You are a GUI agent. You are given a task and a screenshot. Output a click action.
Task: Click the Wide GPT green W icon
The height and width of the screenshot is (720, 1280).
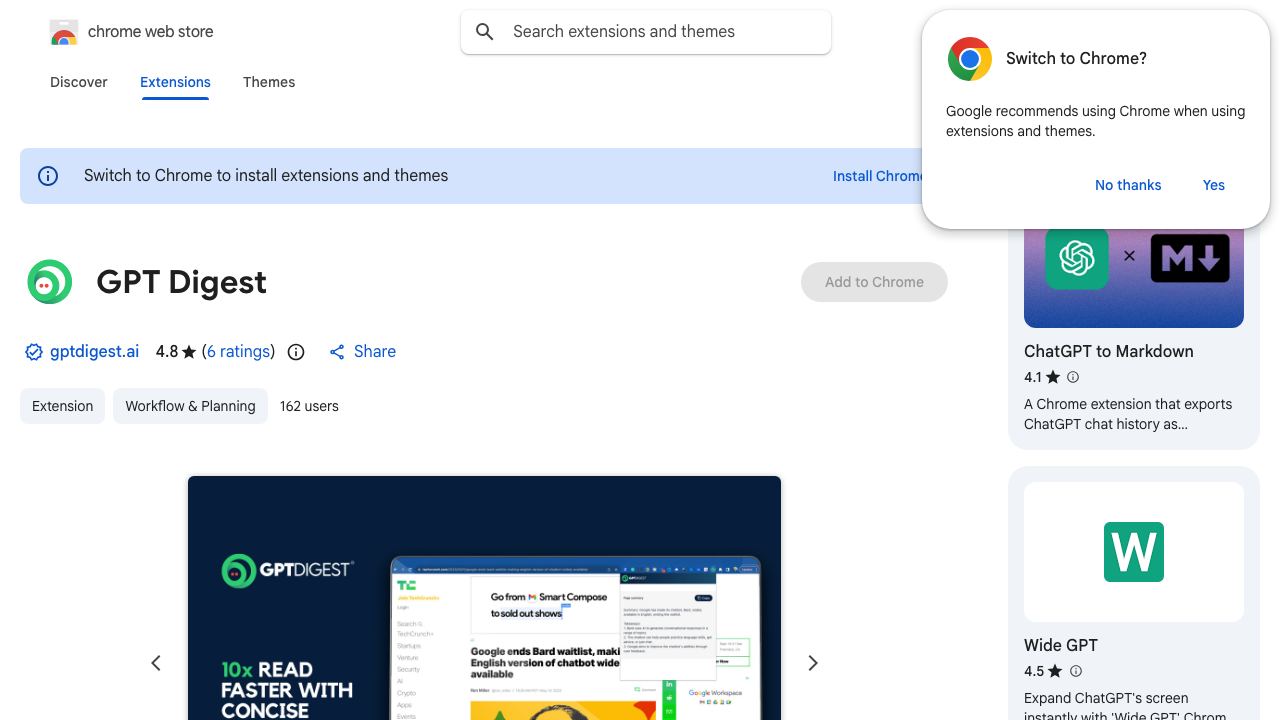pos(1134,552)
